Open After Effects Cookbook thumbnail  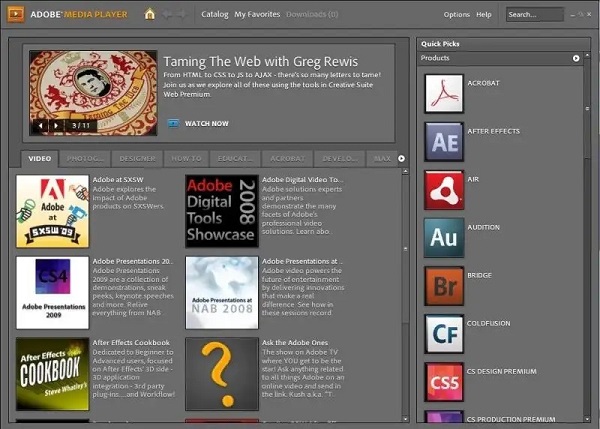tap(52, 374)
